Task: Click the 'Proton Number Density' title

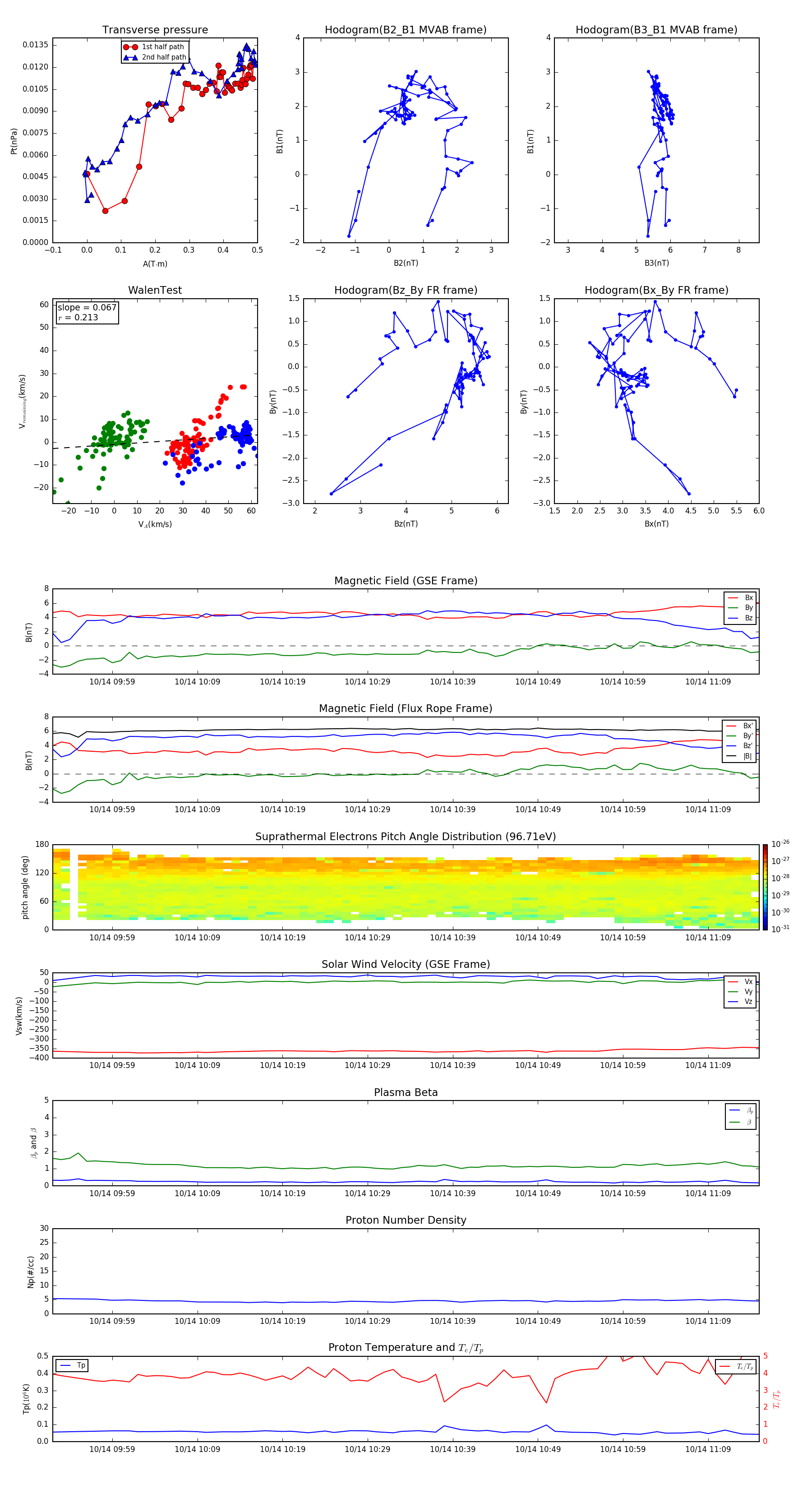Action: click(406, 1220)
